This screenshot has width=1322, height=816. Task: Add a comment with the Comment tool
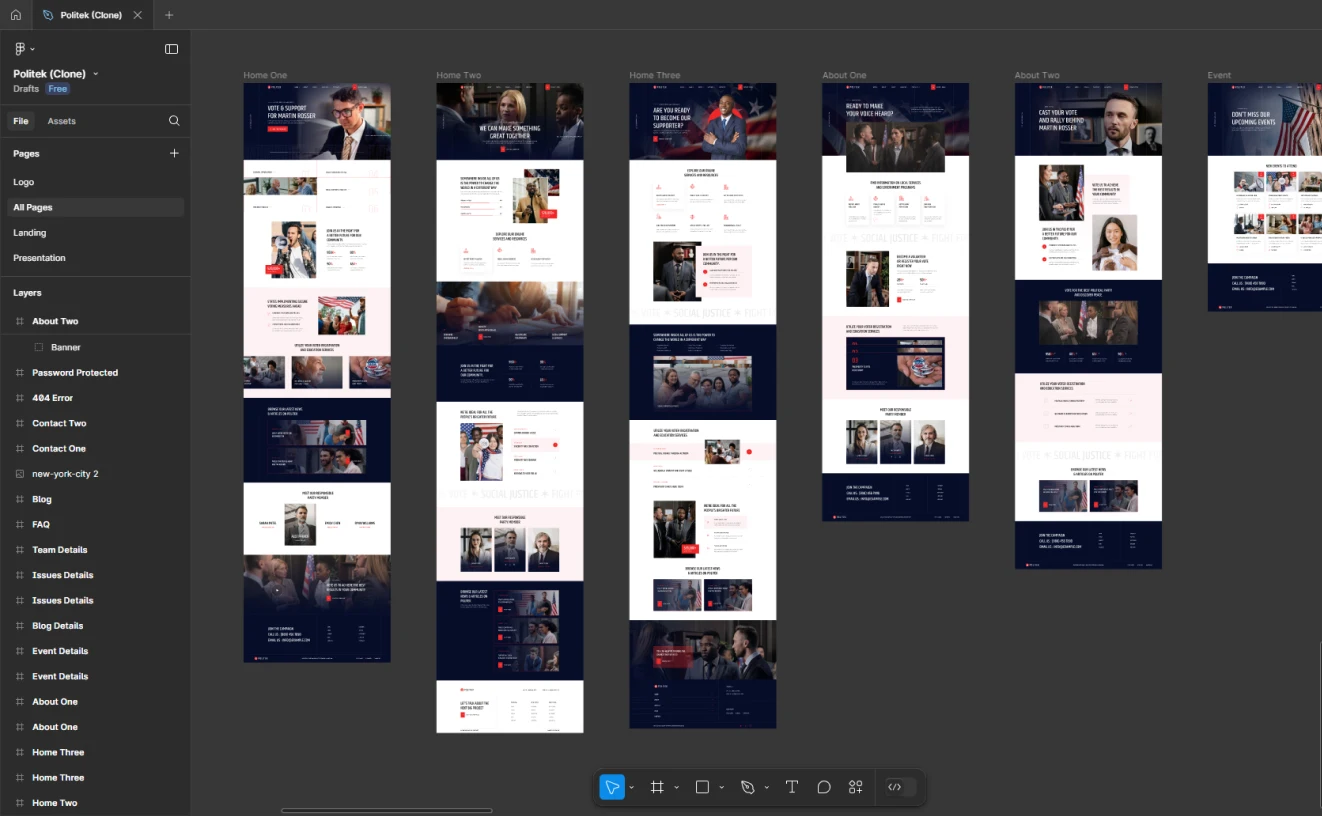click(824, 787)
